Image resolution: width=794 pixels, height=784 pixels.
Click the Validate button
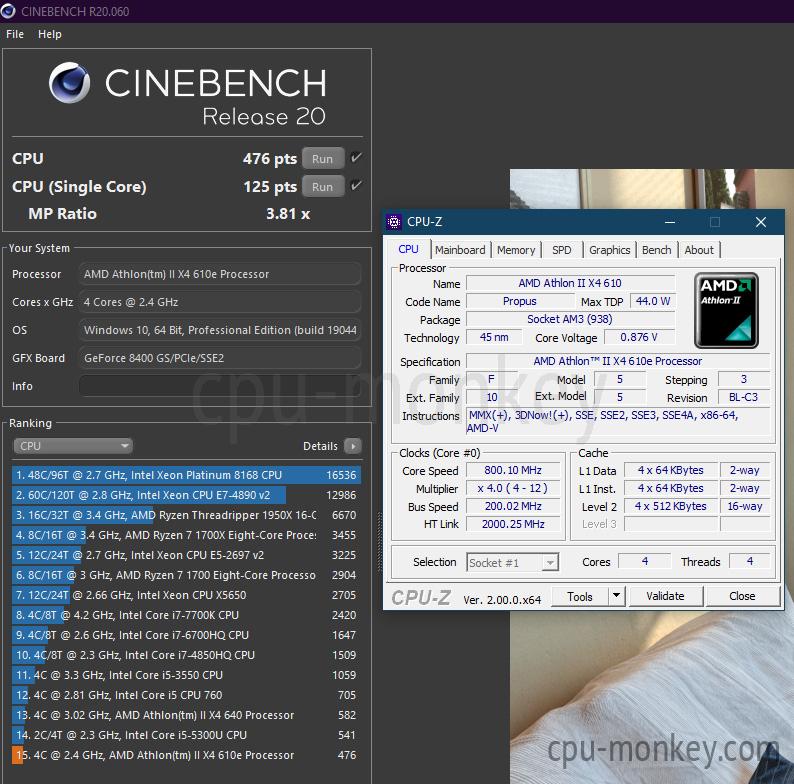point(665,596)
